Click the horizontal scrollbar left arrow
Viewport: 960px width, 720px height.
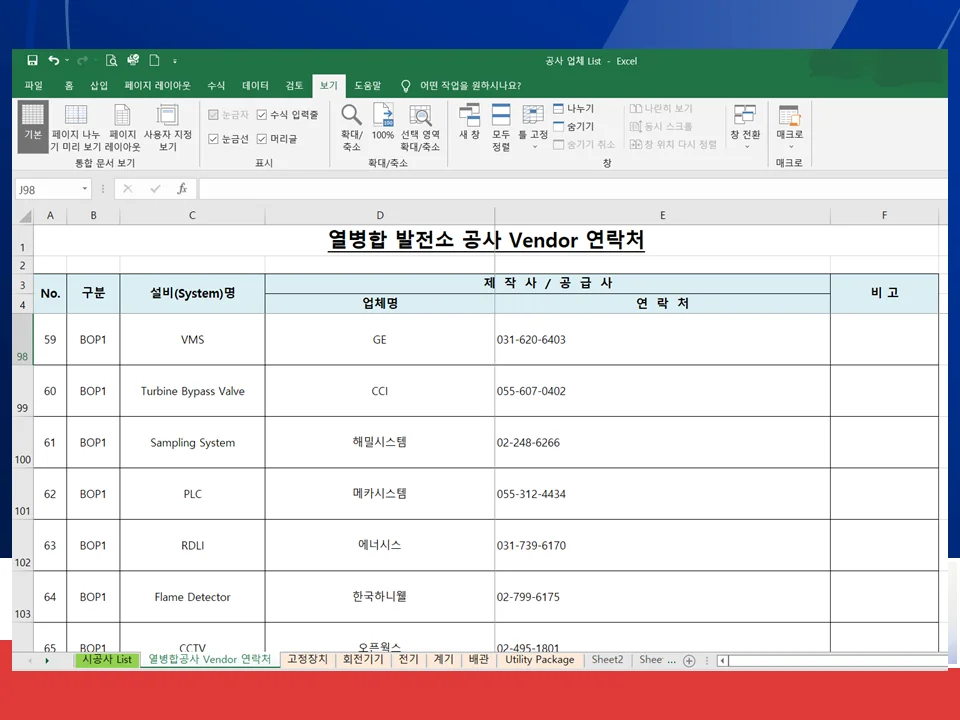(x=722, y=661)
